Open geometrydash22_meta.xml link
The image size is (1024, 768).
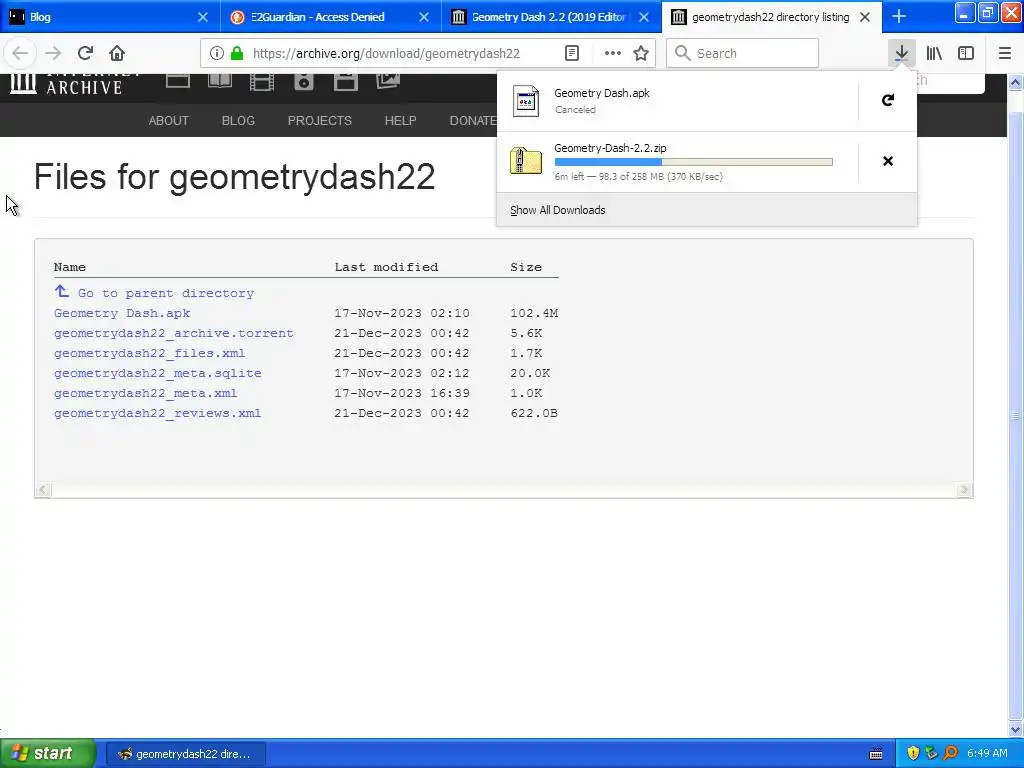click(146, 393)
